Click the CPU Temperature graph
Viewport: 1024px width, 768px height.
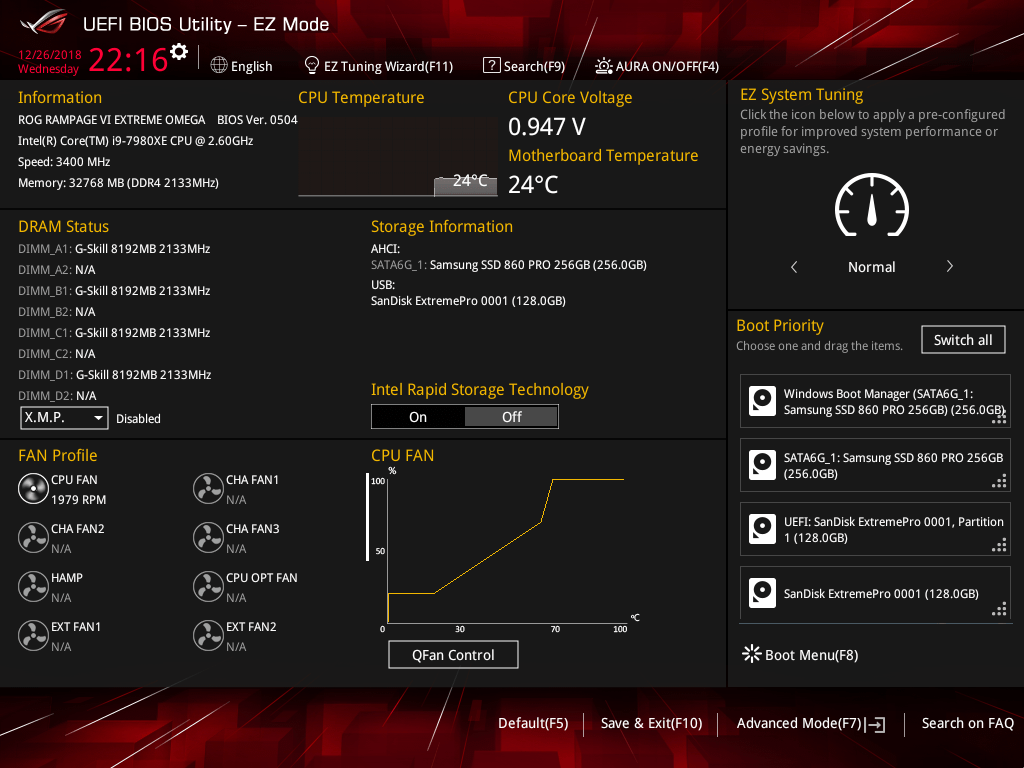(398, 157)
